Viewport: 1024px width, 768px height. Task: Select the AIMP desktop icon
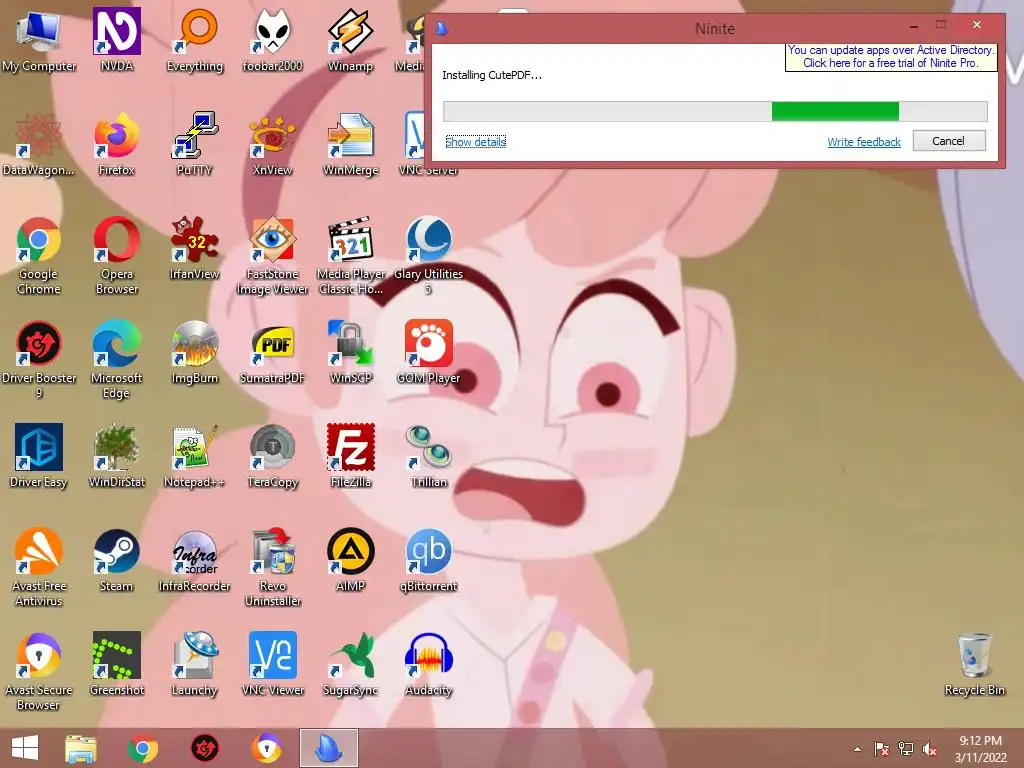(351, 560)
